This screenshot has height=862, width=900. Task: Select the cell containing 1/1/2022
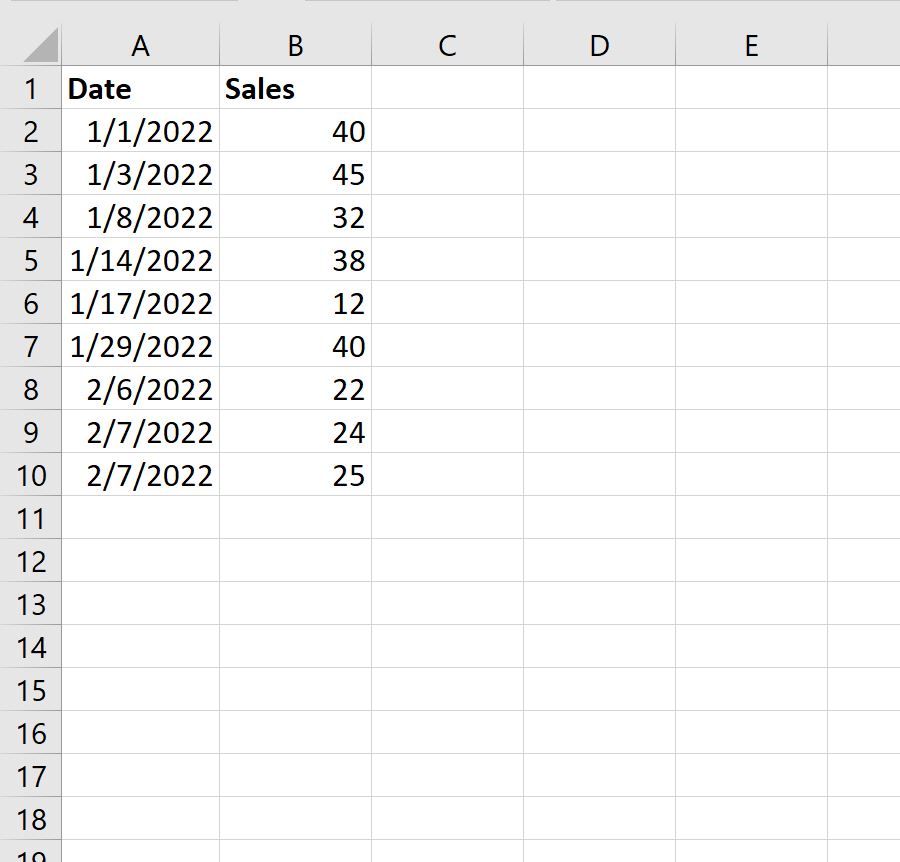[141, 131]
